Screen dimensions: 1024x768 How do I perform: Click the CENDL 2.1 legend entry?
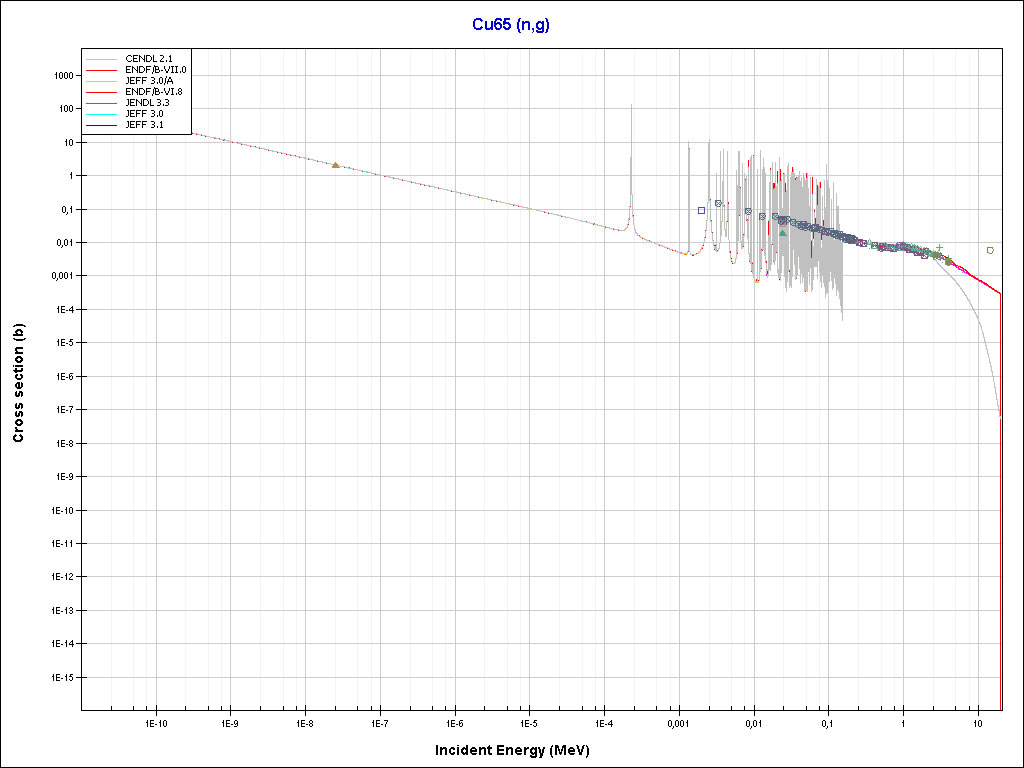click(x=150, y=60)
